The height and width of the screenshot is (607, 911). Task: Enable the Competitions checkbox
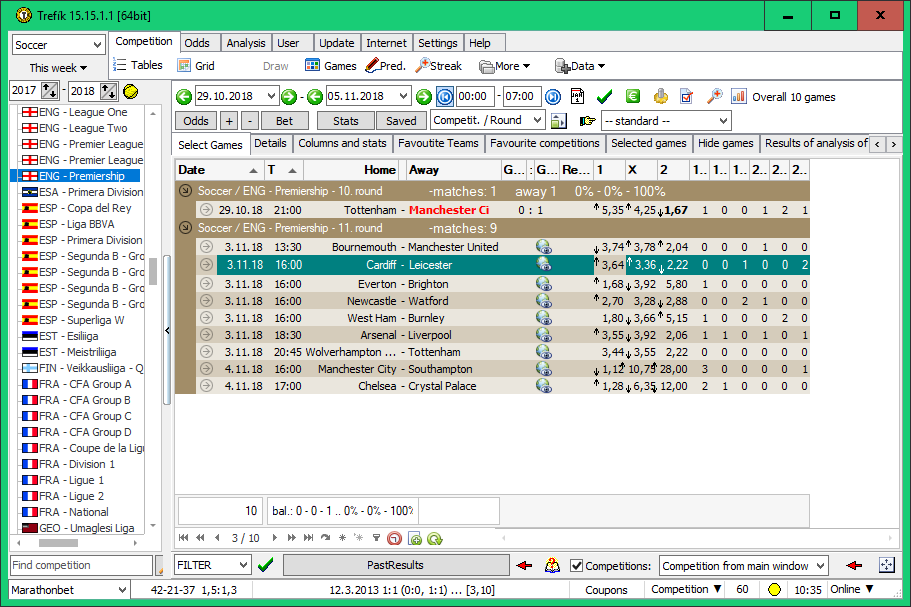point(578,565)
